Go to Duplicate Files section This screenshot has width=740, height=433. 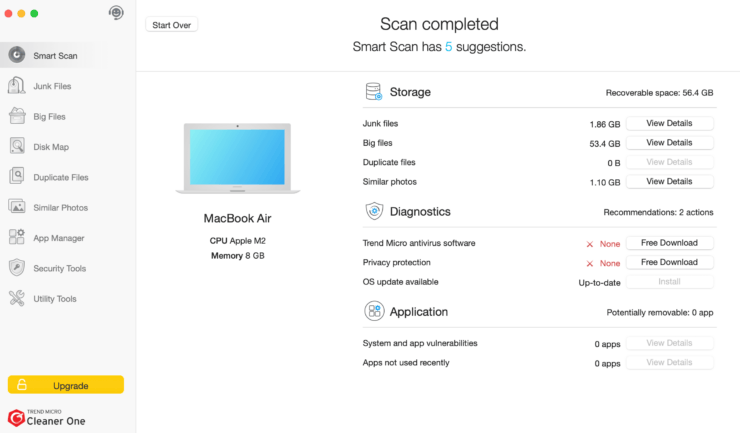[16, 177]
